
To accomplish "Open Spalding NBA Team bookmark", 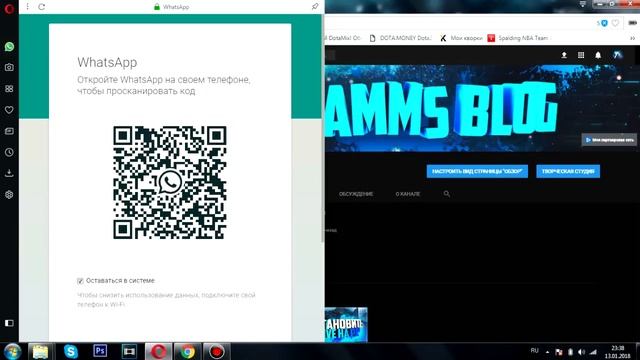I will (518, 38).
